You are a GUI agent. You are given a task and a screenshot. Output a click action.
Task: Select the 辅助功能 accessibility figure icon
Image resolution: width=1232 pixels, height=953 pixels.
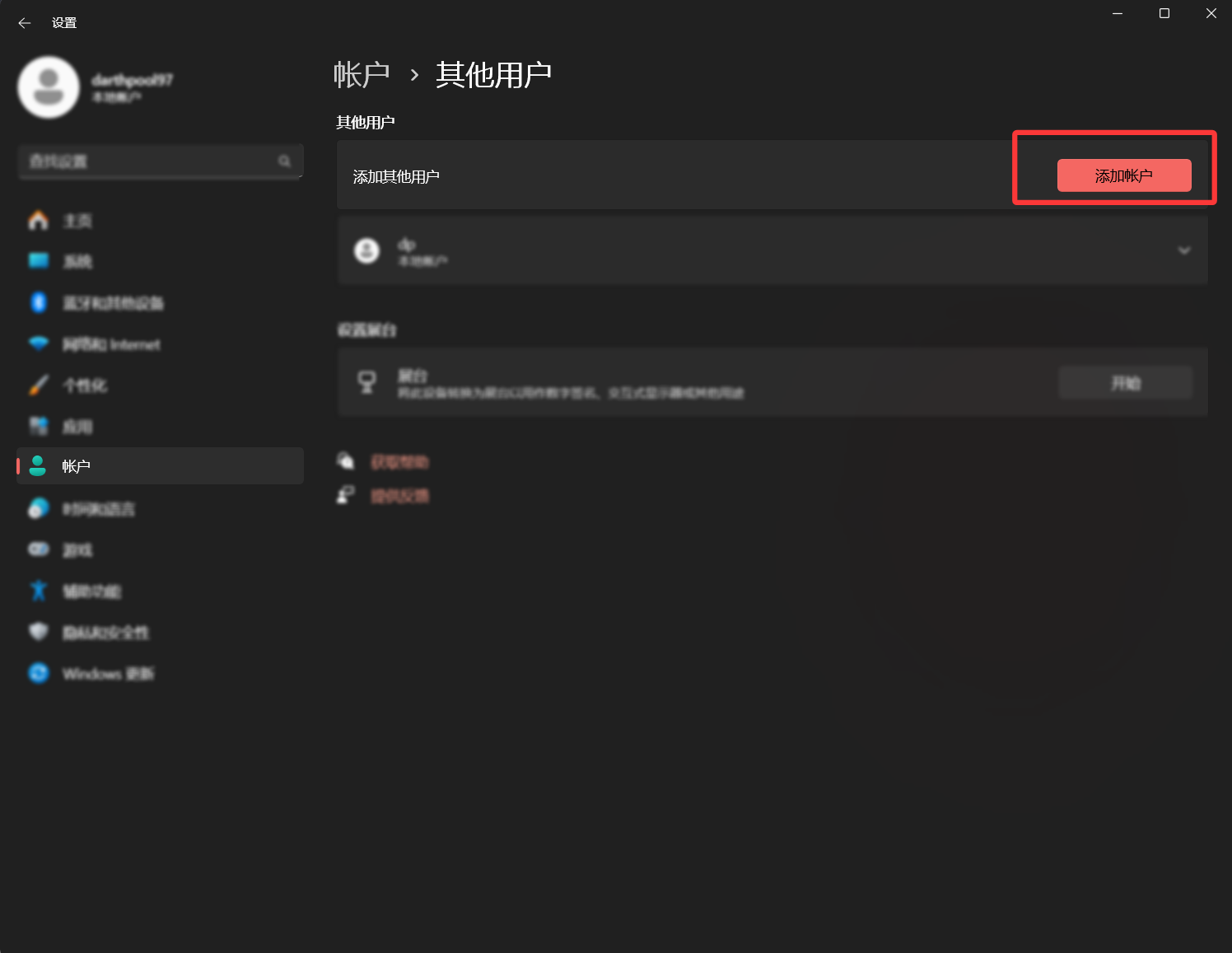(x=38, y=591)
